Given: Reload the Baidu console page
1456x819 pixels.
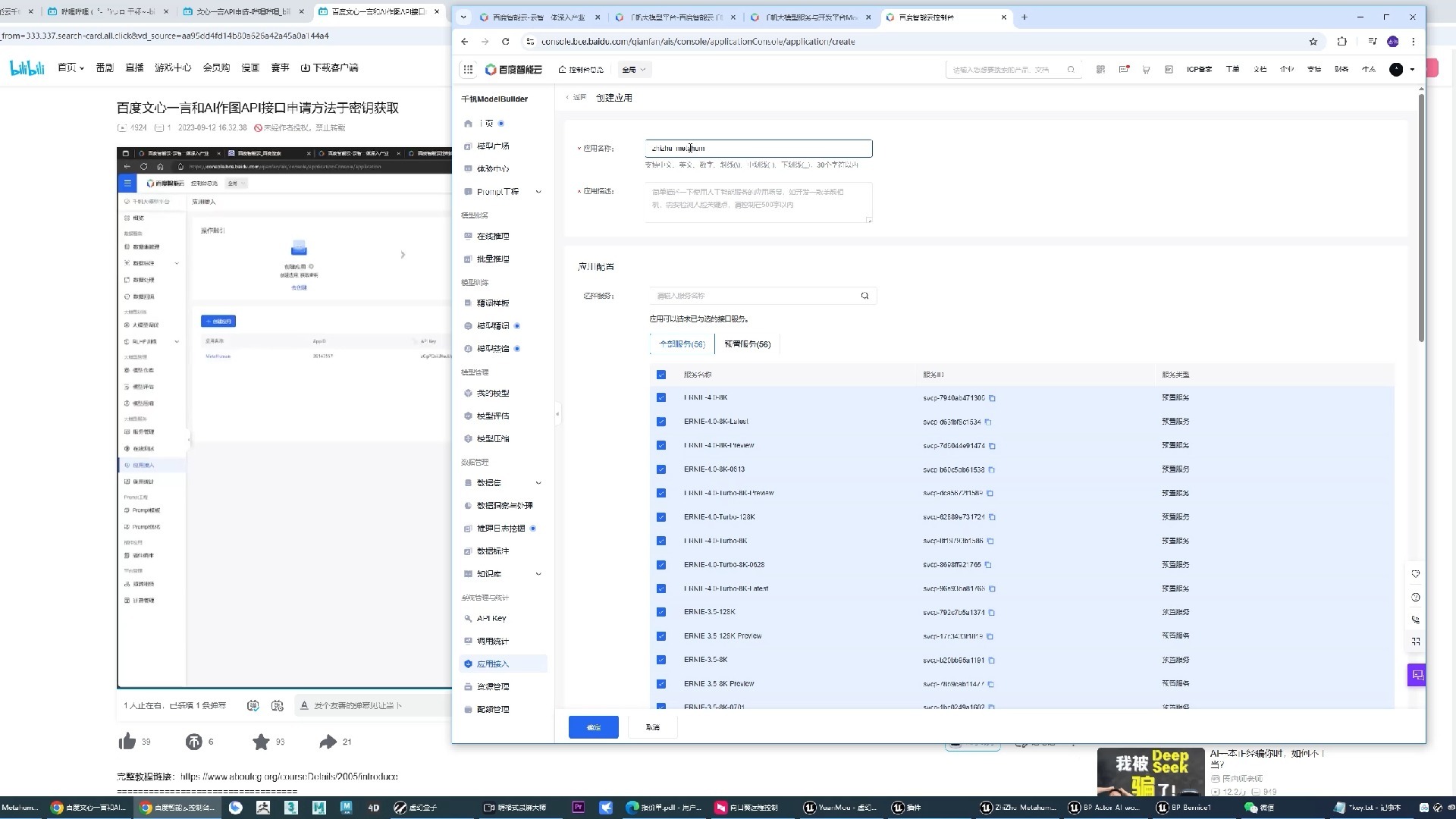Looking at the screenshot, I should (x=506, y=42).
